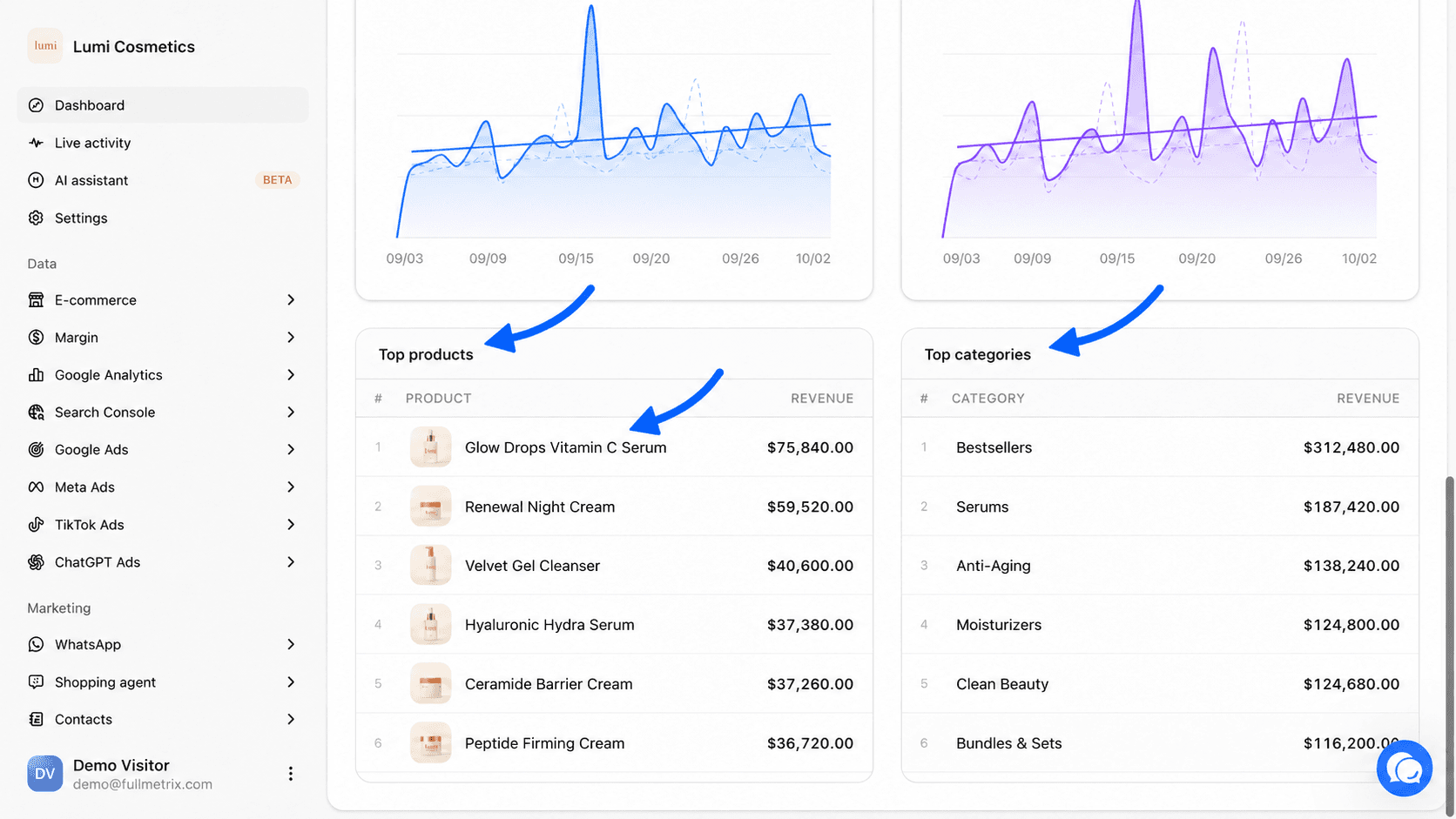Select the Meta Ads menu label
The width and height of the screenshot is (1456, 819).
point(84,487)
